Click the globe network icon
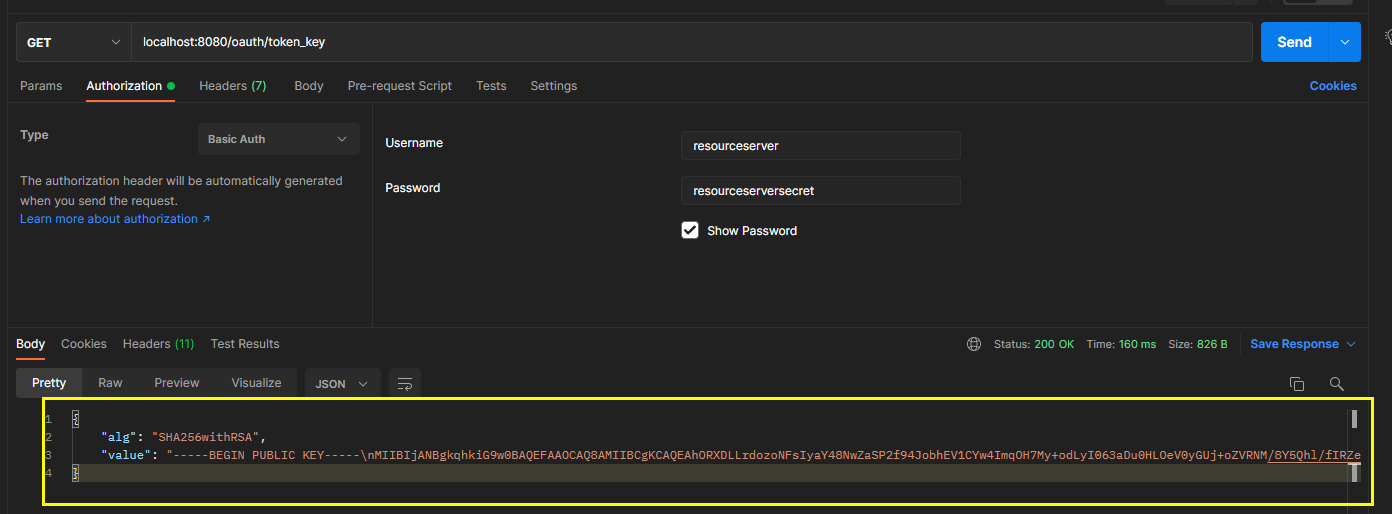 coord(974,344)
